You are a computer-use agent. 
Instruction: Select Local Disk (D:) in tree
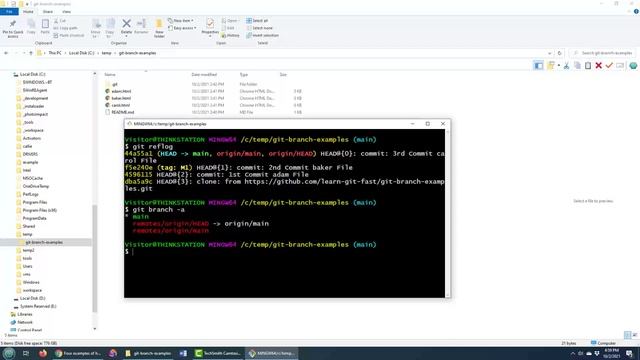click(32, 298)
